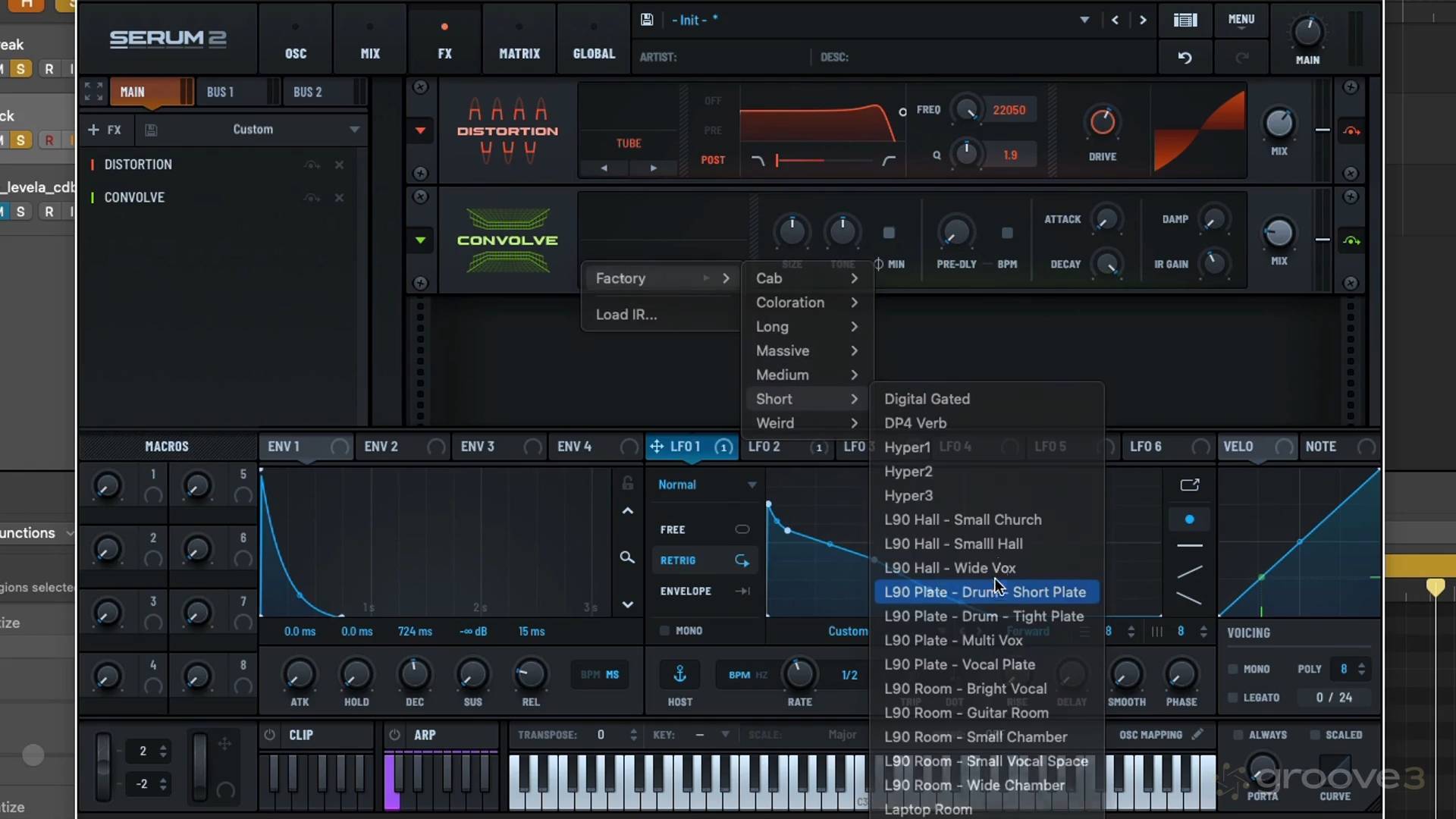Adjust the MAIN volume knob
This screenshot has width=1456, height=819.
(x=1307, y=32)
